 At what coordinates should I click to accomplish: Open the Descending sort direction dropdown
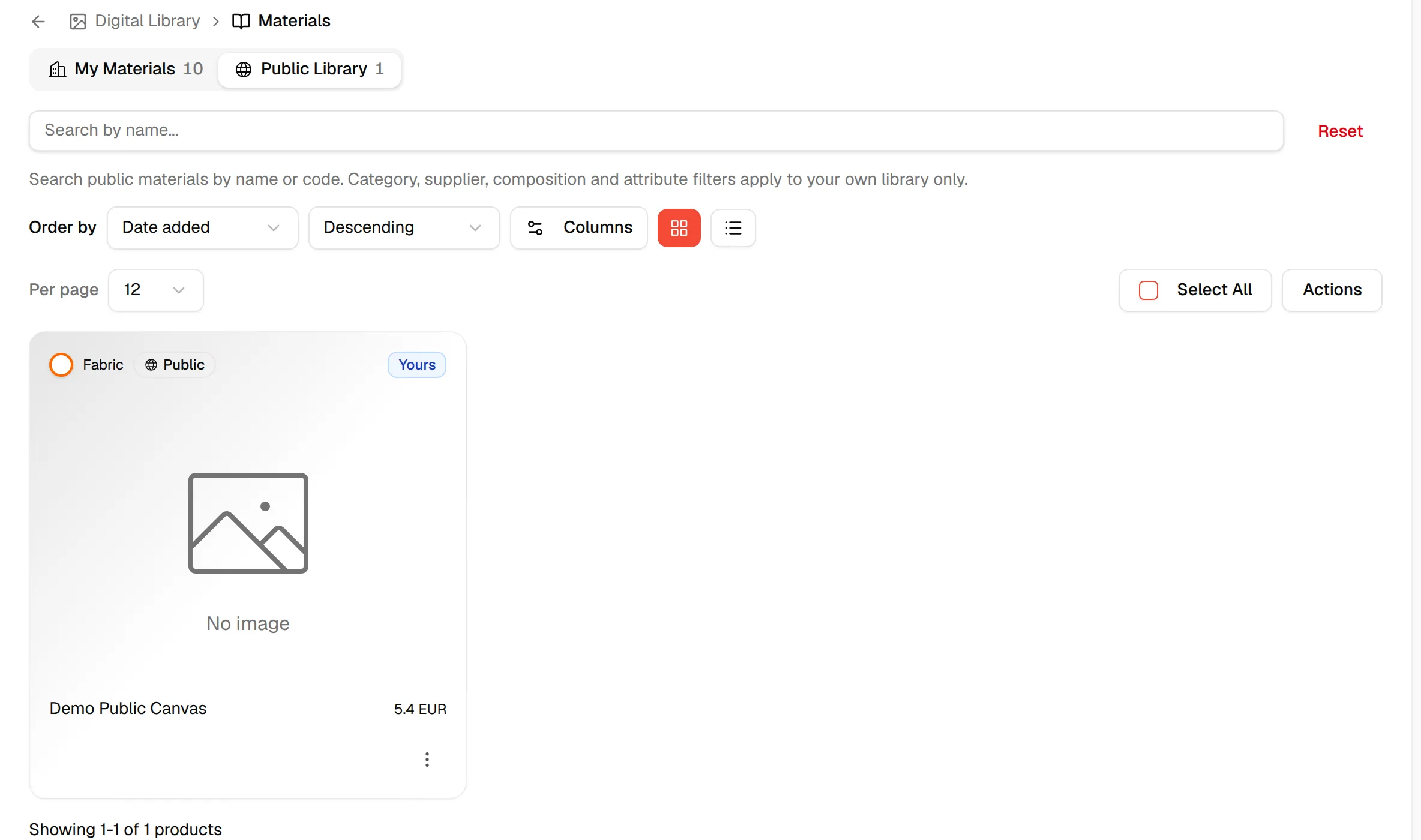pos(404,228)
